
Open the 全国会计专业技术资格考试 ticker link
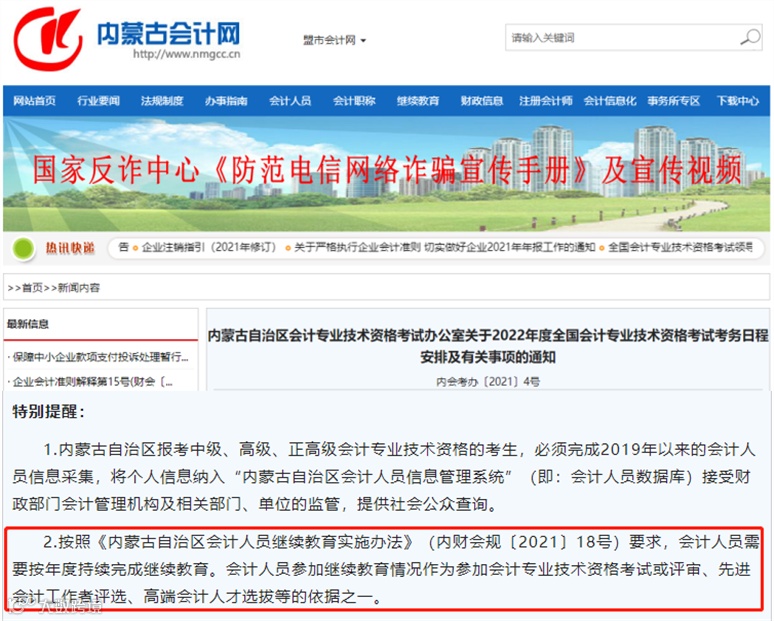pyautogui.click(x=680, y=247)
